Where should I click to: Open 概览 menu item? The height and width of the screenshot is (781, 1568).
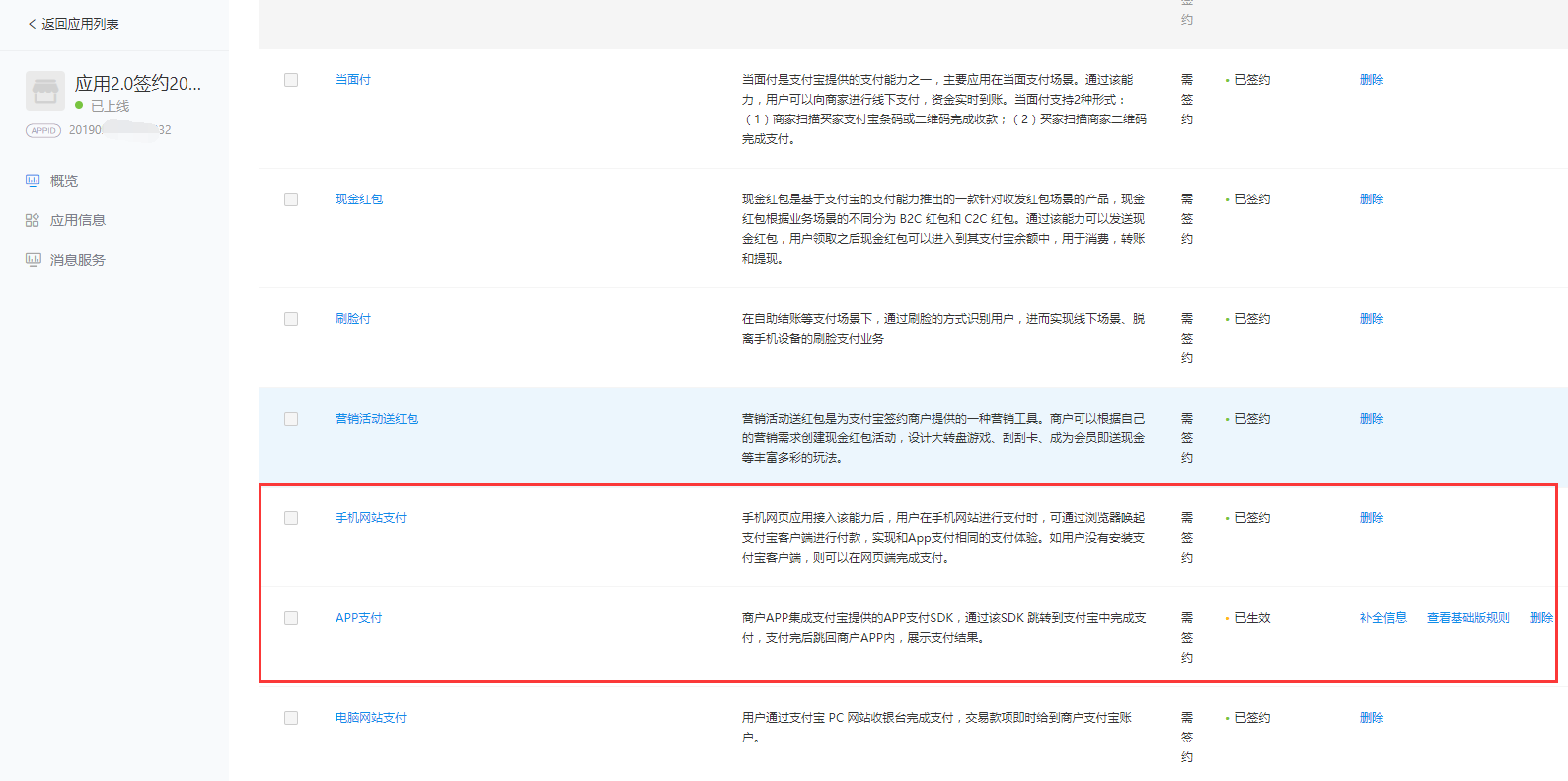64,181
